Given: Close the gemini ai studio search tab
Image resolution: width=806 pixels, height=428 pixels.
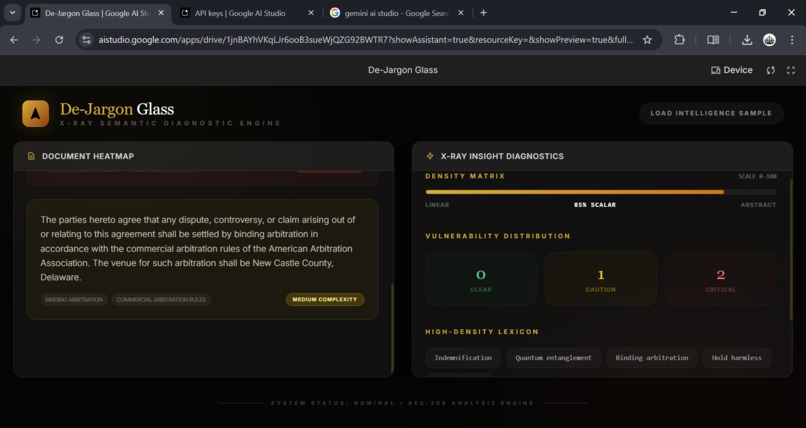Looking at the screenshot, I should [461, 13].
